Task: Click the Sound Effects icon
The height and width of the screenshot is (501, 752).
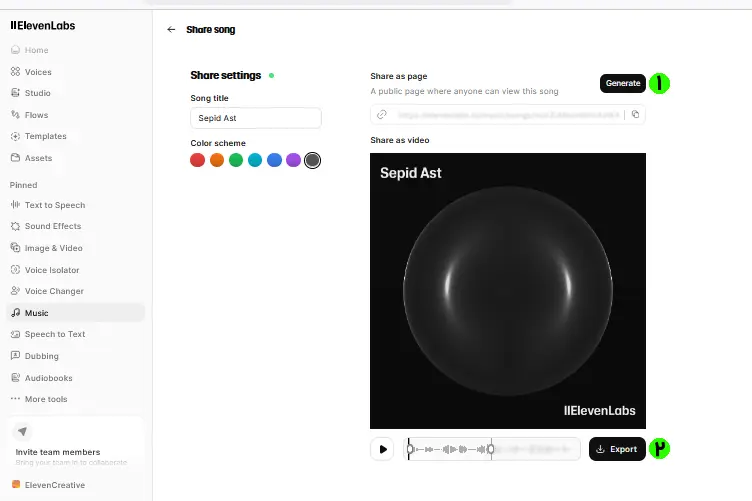Action: click(x=15, y=226)
